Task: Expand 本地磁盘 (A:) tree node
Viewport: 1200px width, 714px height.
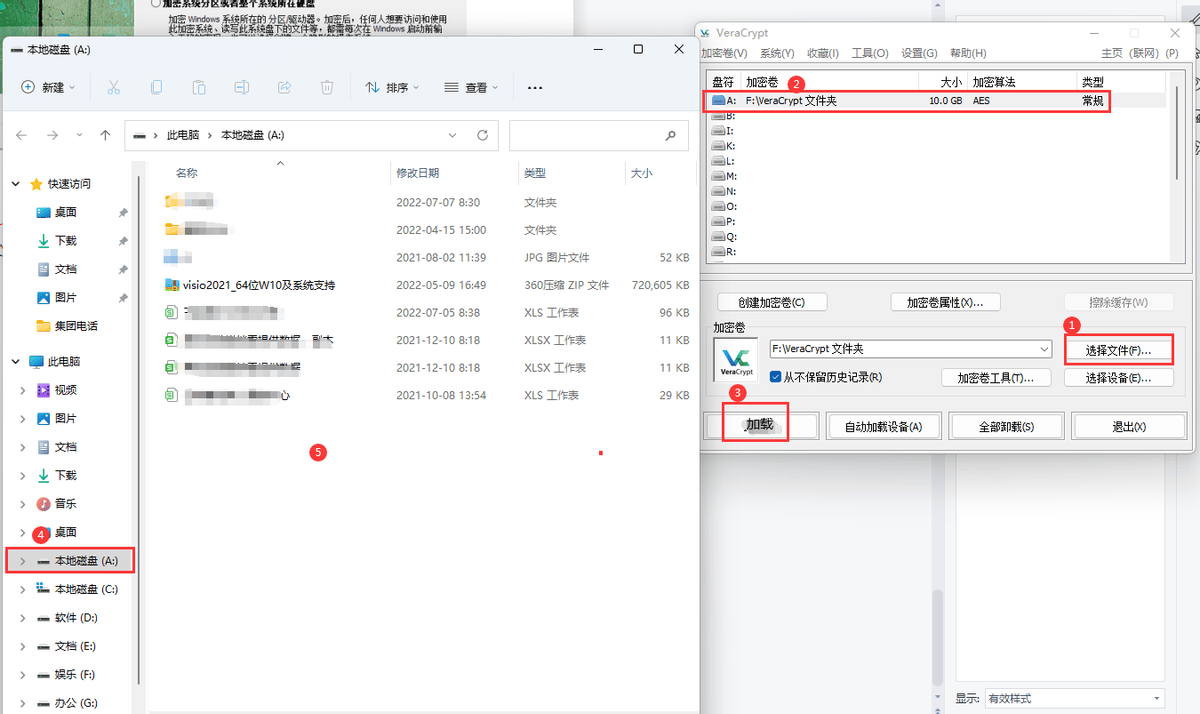Action: tap(23, 561)
